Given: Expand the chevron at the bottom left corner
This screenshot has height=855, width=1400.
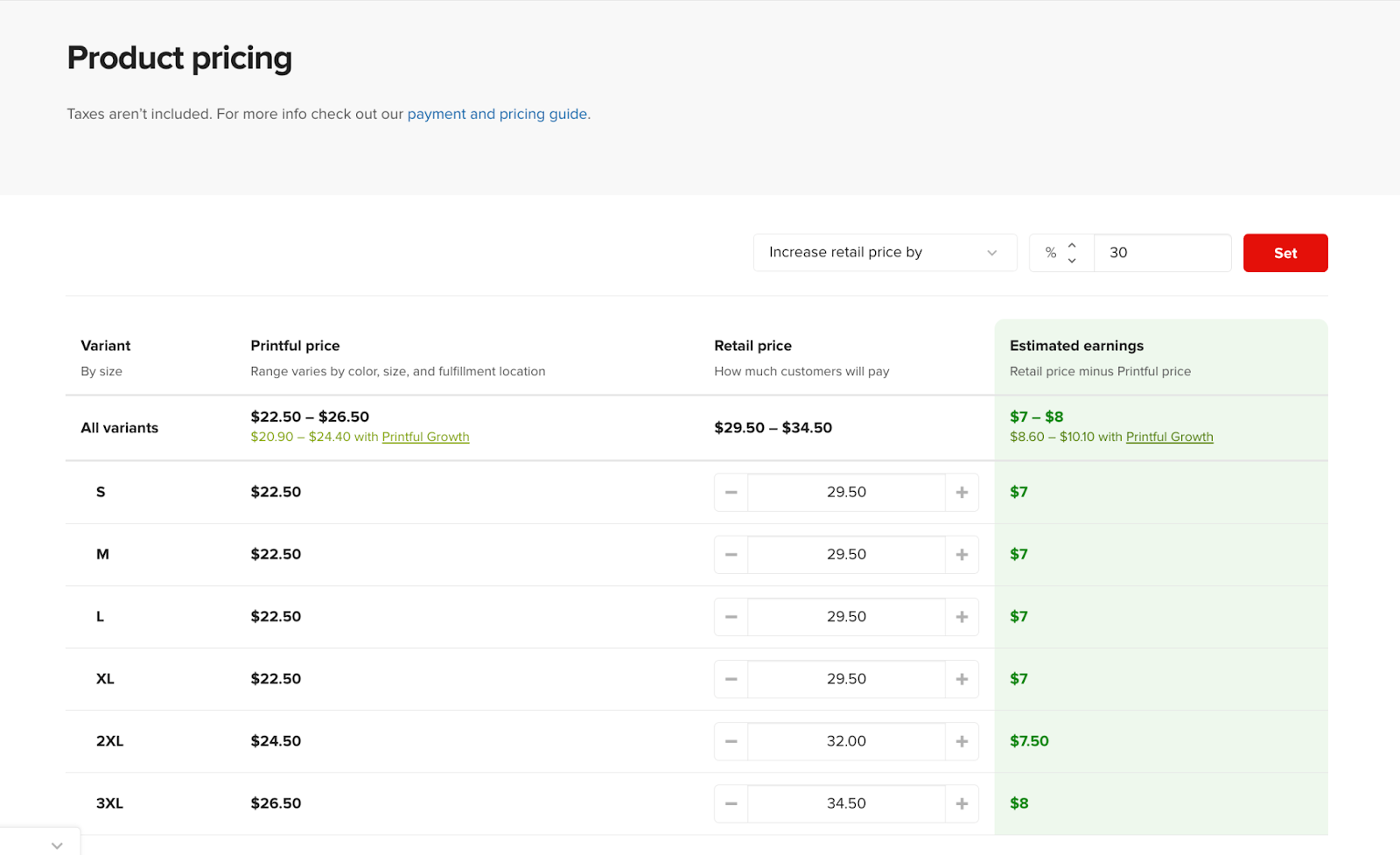Looking at the screenshot, I should tap(57, 844).
